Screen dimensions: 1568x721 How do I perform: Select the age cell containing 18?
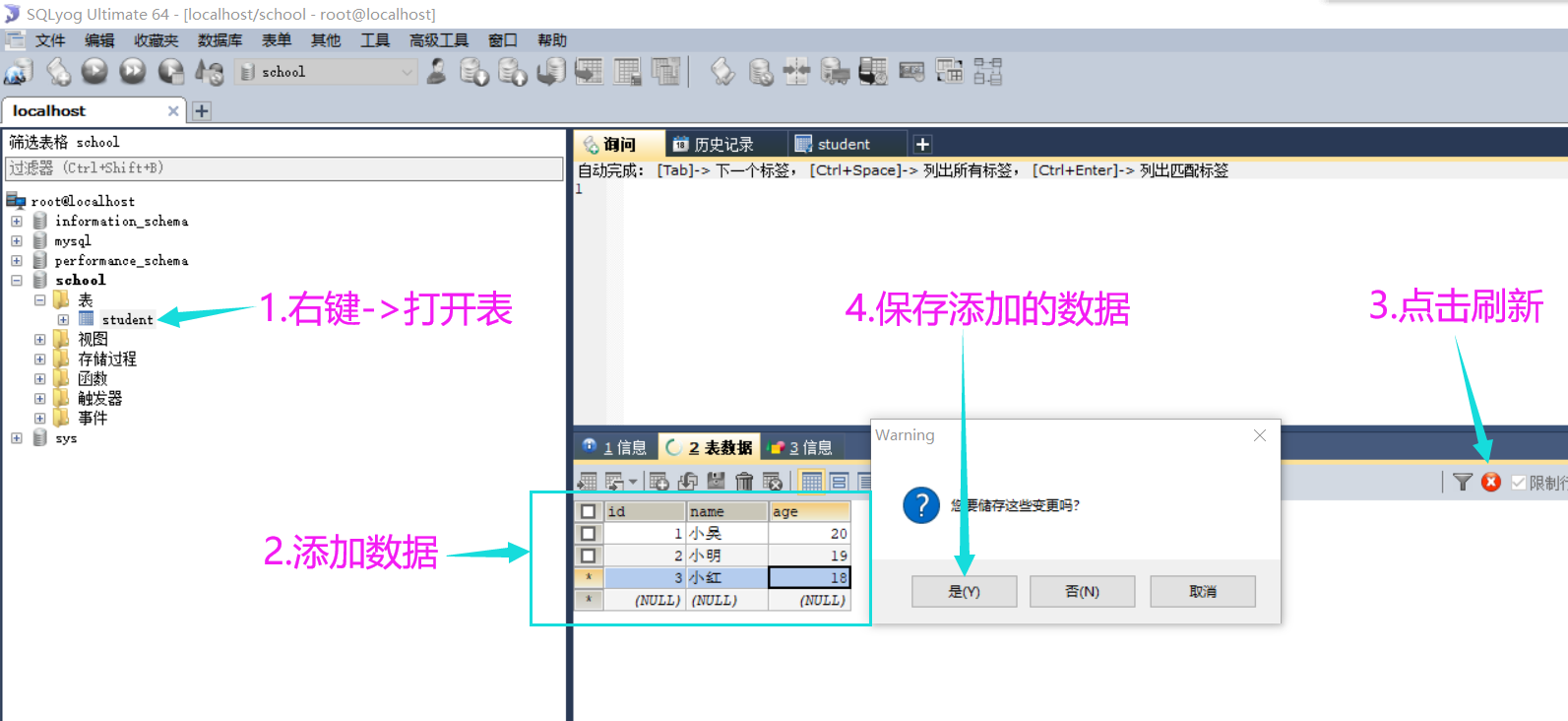tap(809, 577)
